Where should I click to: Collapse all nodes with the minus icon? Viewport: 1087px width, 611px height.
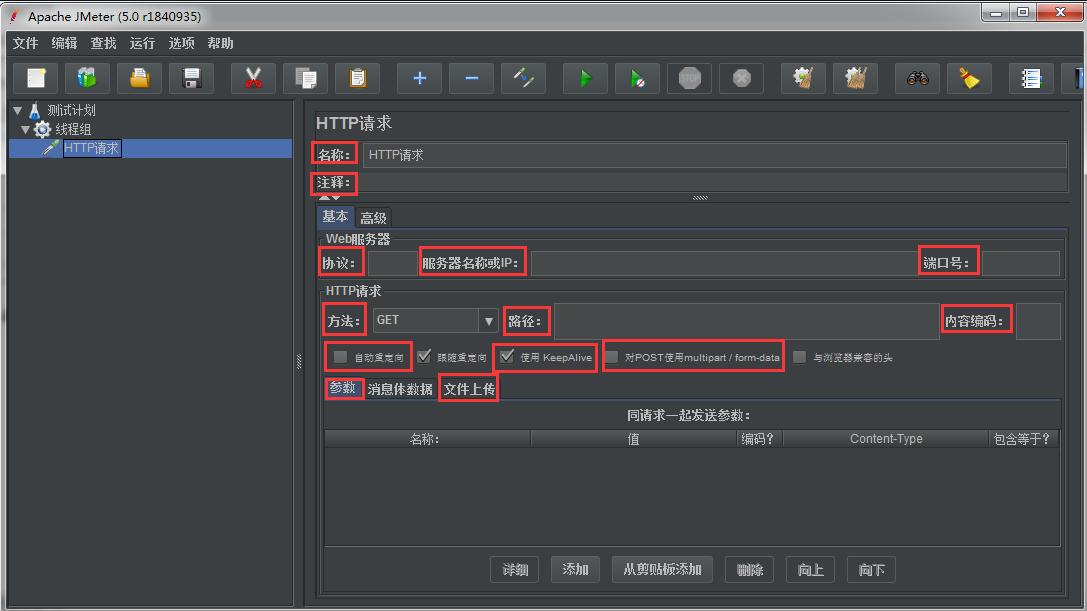click(x=471, y=78)
